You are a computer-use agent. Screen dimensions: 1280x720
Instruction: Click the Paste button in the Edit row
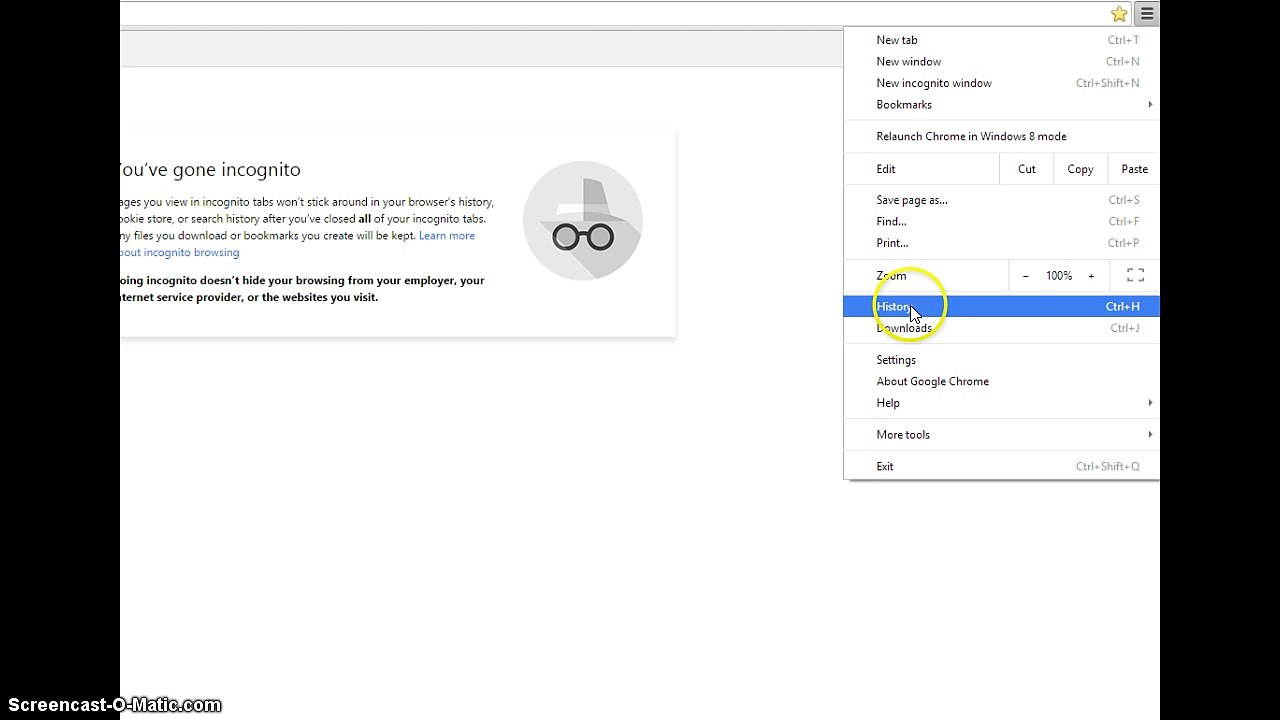point(1134,169)
